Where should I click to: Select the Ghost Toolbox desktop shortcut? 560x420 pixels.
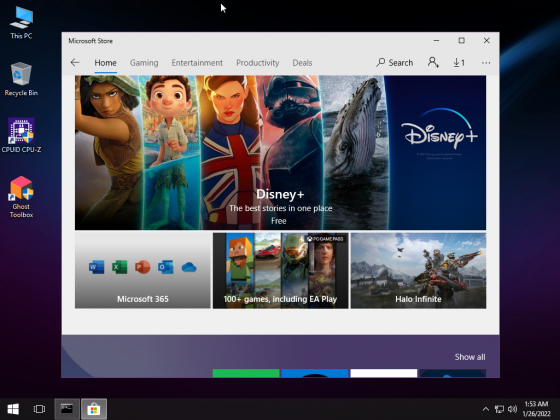click(x=21, y=197)
